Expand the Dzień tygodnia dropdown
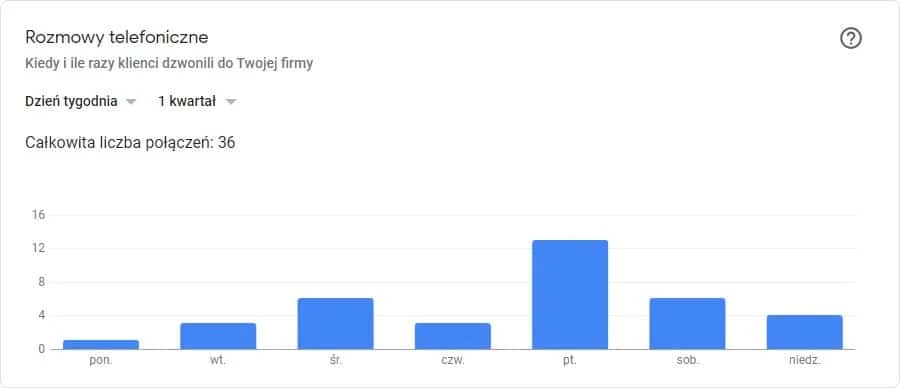900x388 pixels. (81, 102)
